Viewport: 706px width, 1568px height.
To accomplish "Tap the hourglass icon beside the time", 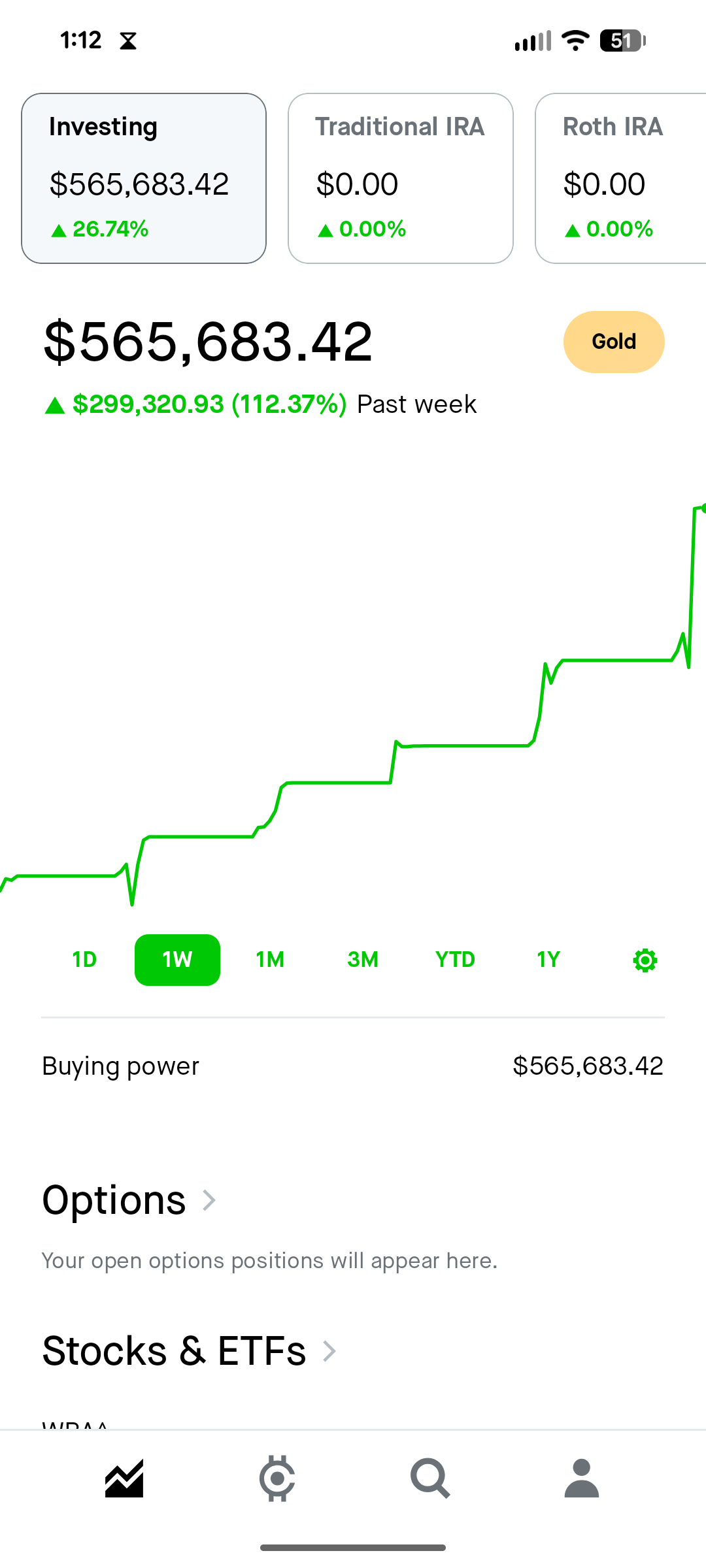I will [x=128, y=41].
